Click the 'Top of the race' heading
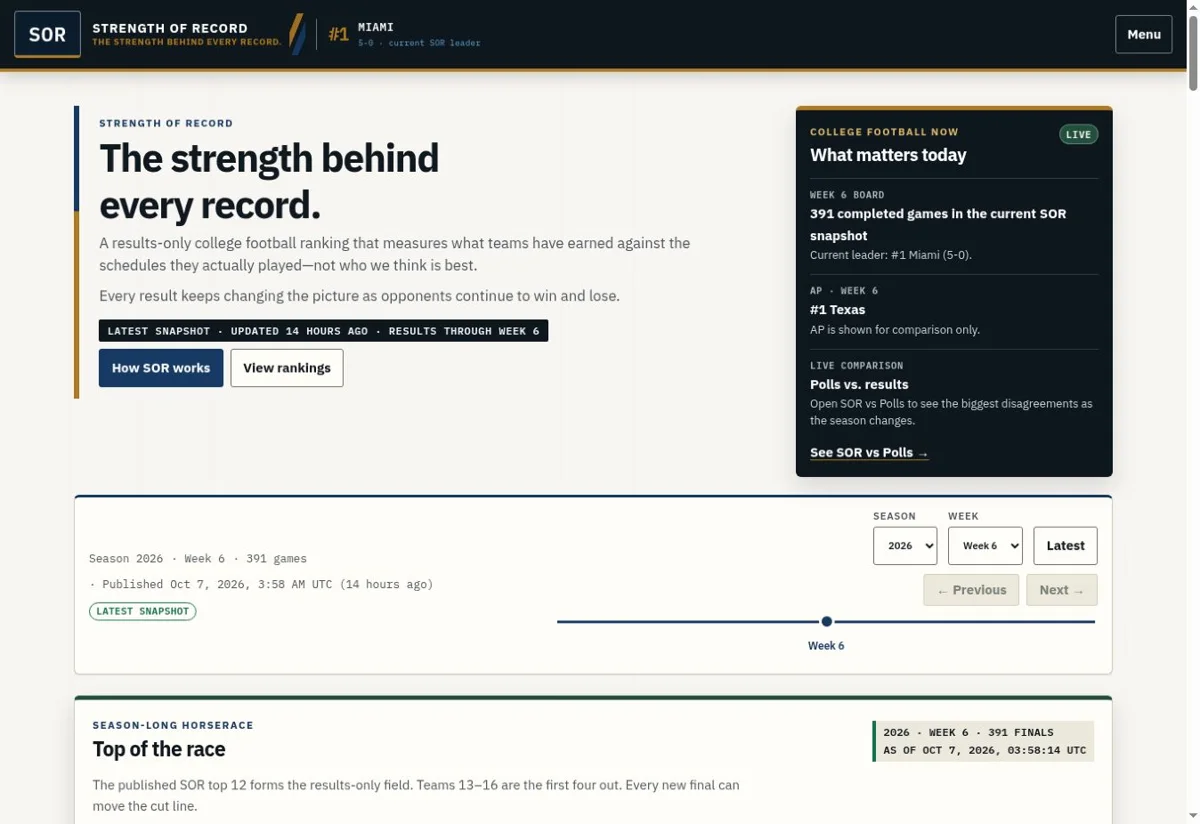1200x824 pixels. click(x=159, y=749)
